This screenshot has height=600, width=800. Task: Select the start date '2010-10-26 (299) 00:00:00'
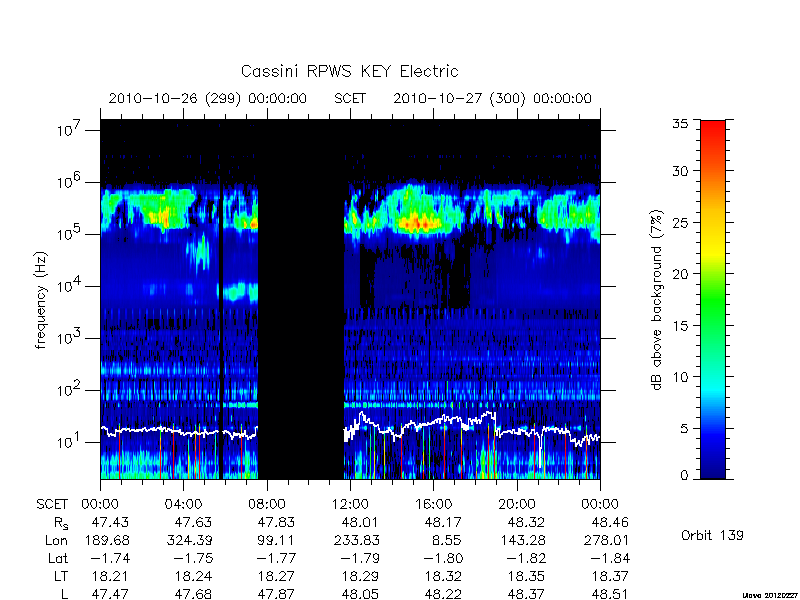[x=208, y=98]
